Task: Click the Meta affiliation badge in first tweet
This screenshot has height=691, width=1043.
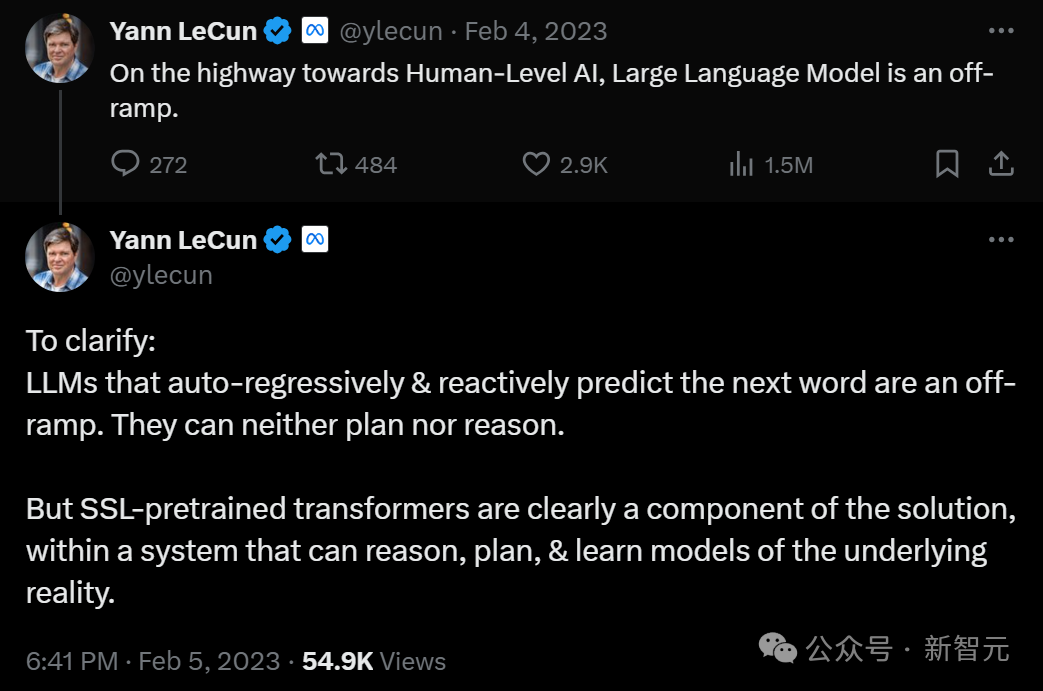Action: [315, 31]
